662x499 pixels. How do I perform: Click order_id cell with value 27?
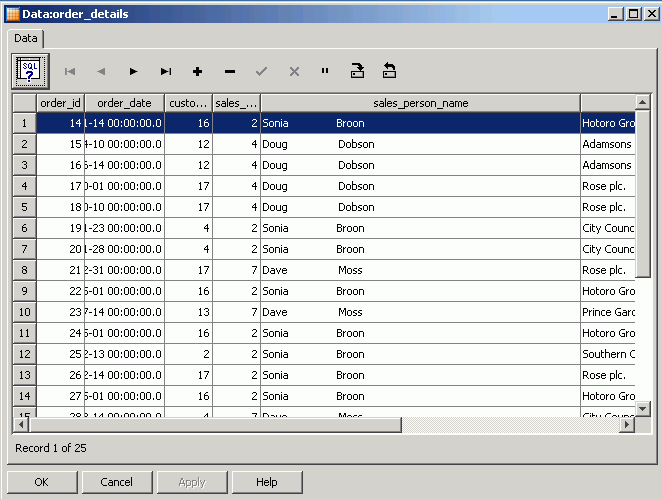(60, 396)
